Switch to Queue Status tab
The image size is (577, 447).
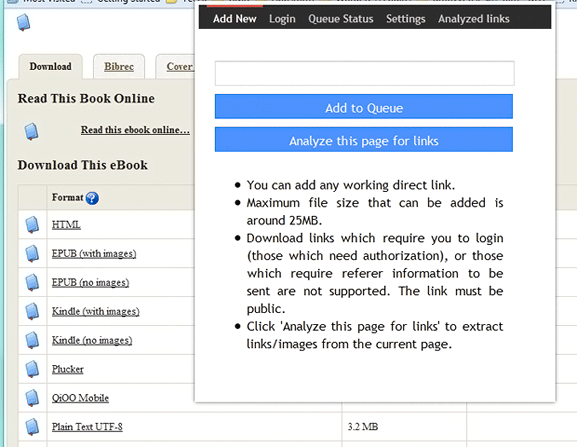tap(341, 19)
